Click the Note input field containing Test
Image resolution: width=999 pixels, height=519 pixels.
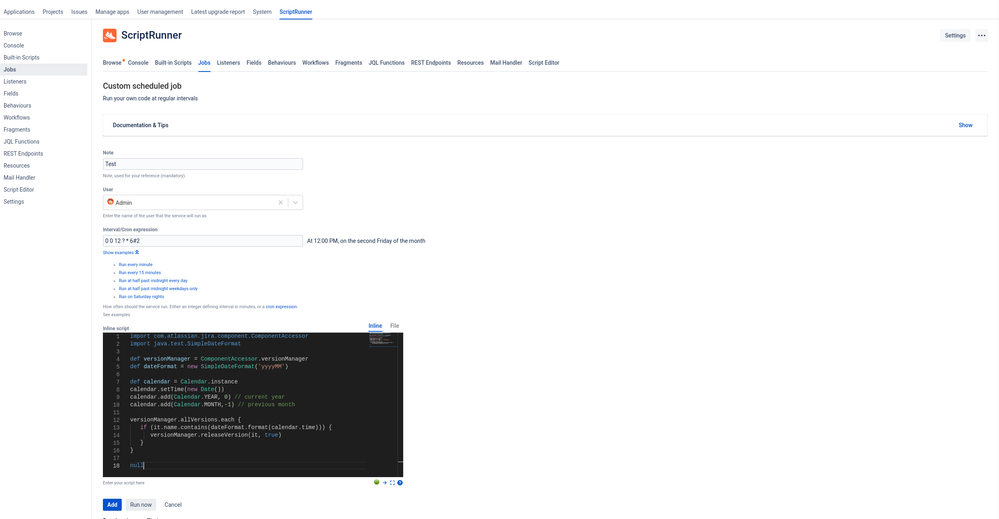[203, 164]
